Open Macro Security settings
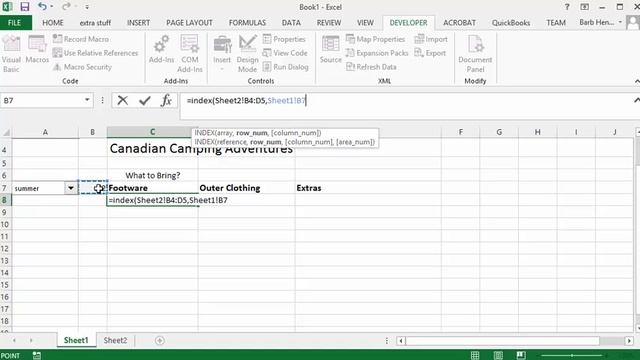 click(82, 67)
